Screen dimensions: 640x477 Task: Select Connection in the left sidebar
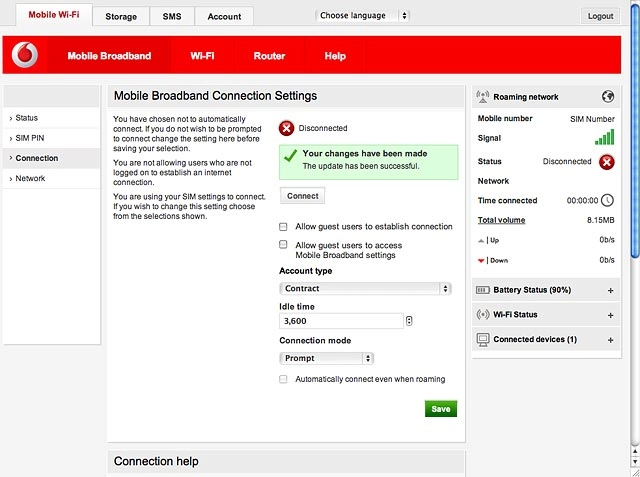click(51, 158)
